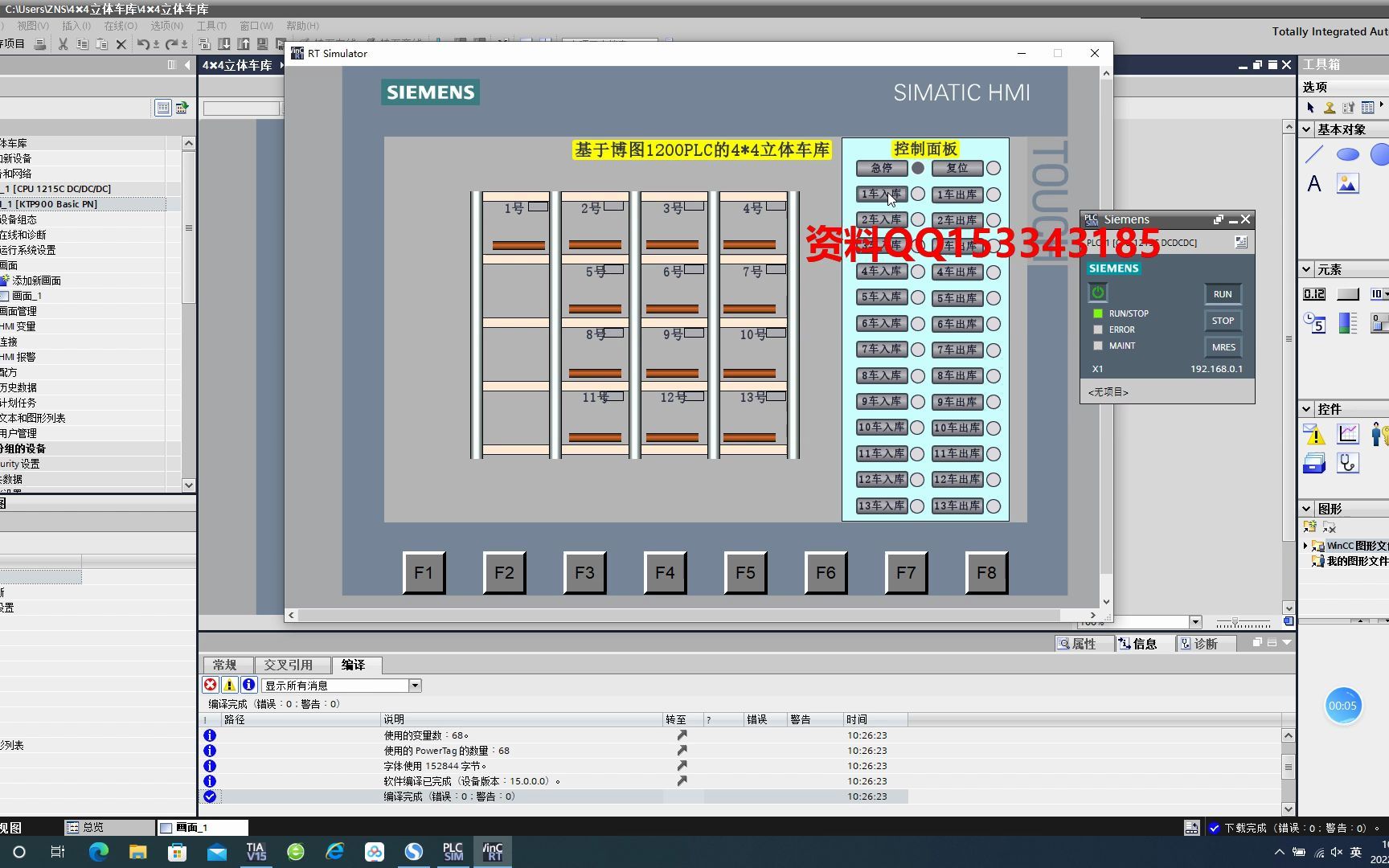Viewport: 1389px width, 868px height.
Task: Open PLCSIM from the taskbar
Action: point(453,852)
